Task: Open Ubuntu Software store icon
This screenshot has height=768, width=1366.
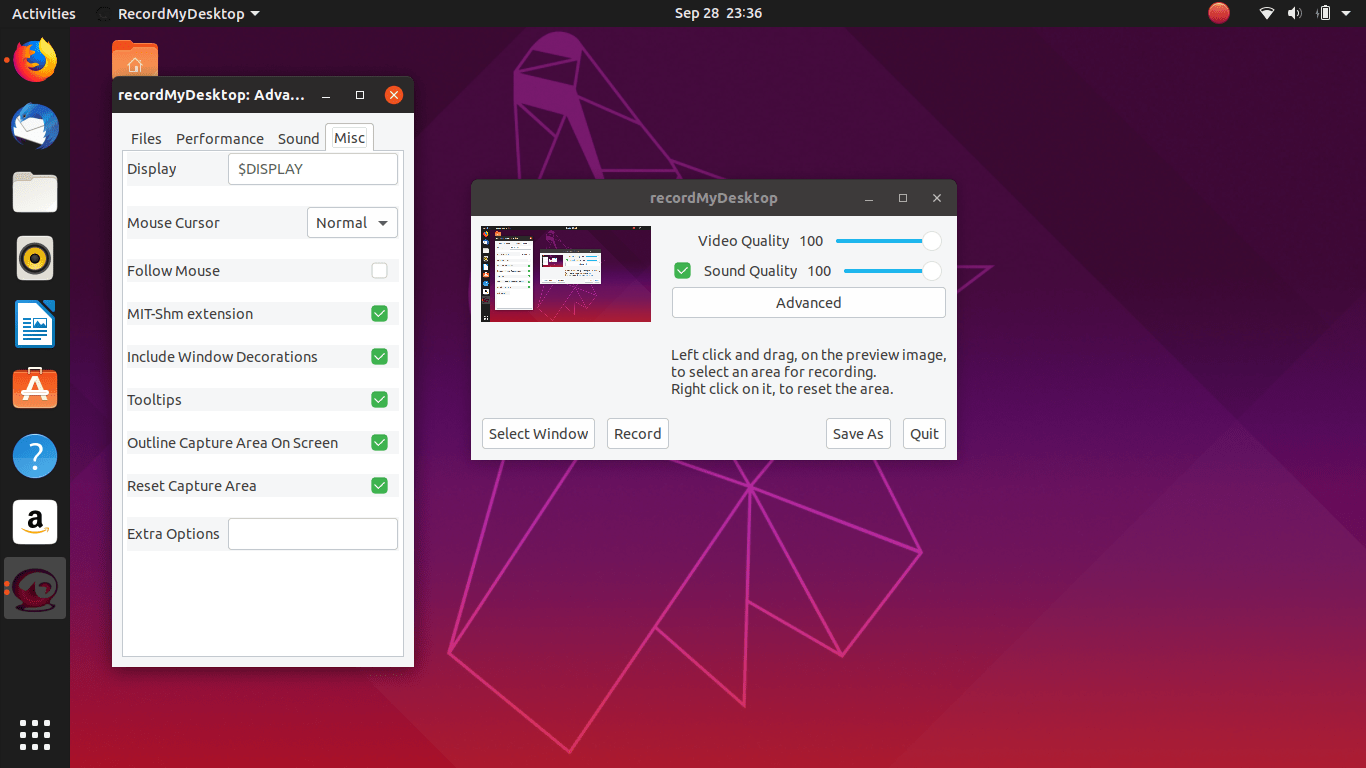Action: (x=35, y=389)
